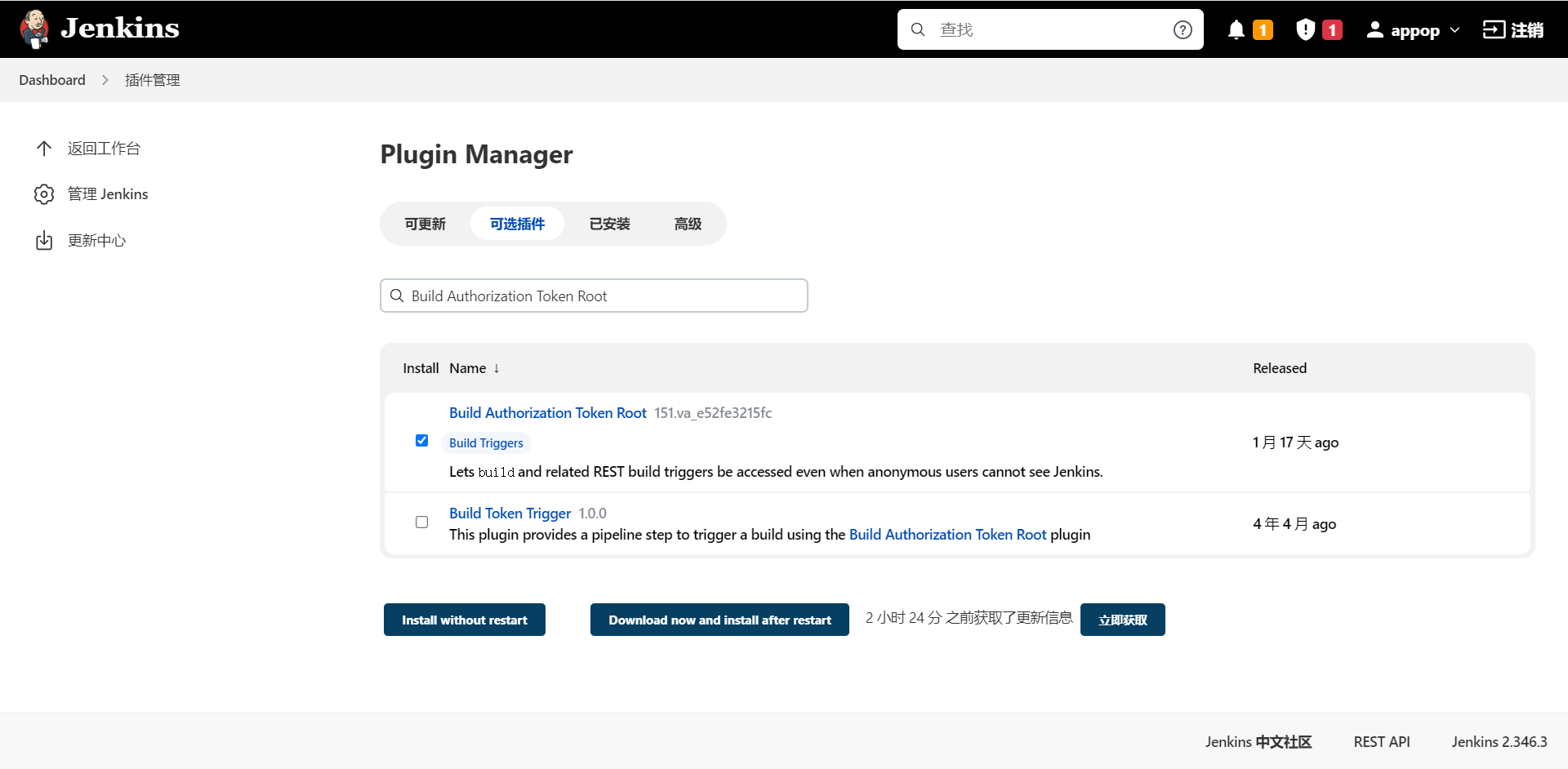Click the Jenkins butler logo icon

pyautogui.click(x=34, y=29)
